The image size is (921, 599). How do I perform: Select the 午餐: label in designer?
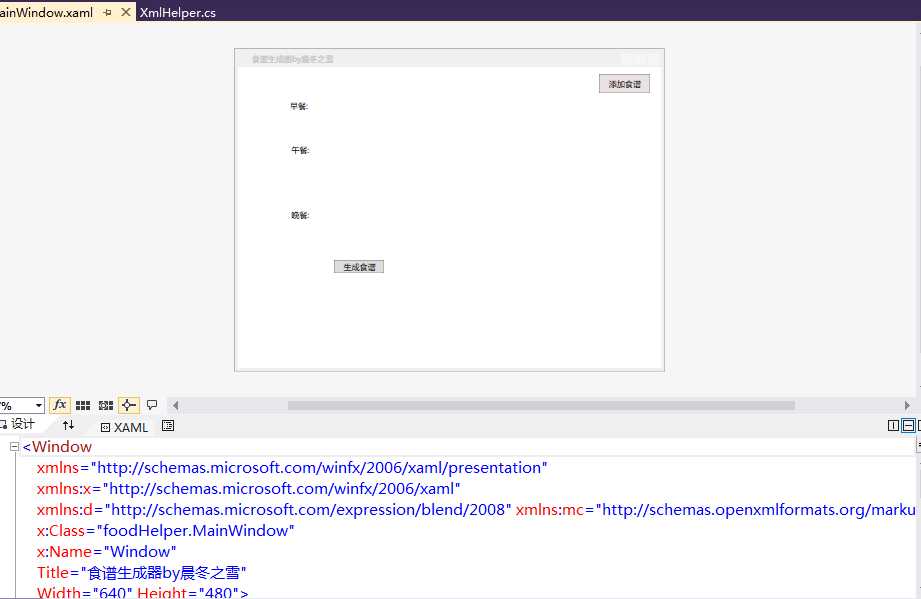[x=300, y=150]
